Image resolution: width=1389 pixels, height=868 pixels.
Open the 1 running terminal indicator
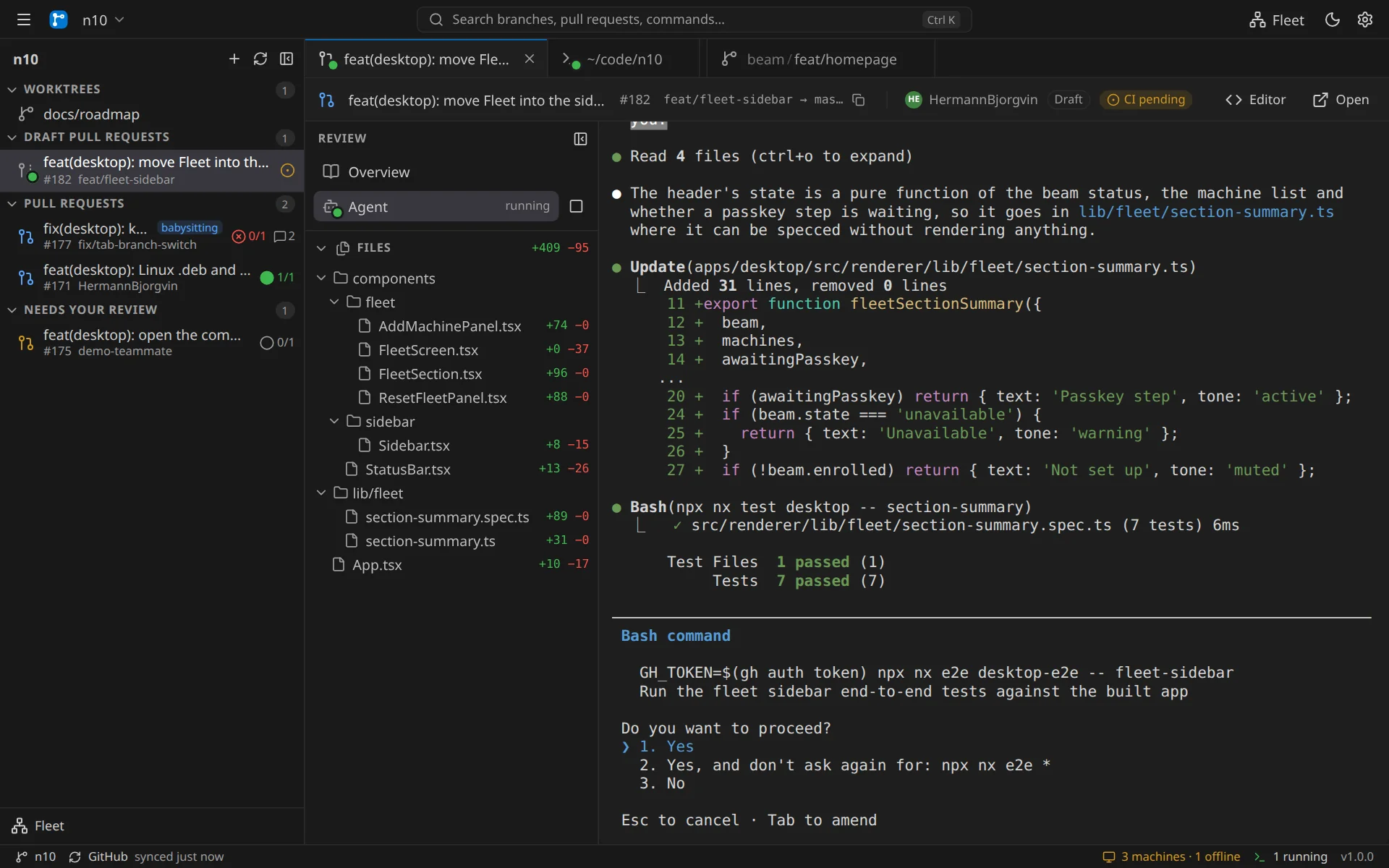1291,856
